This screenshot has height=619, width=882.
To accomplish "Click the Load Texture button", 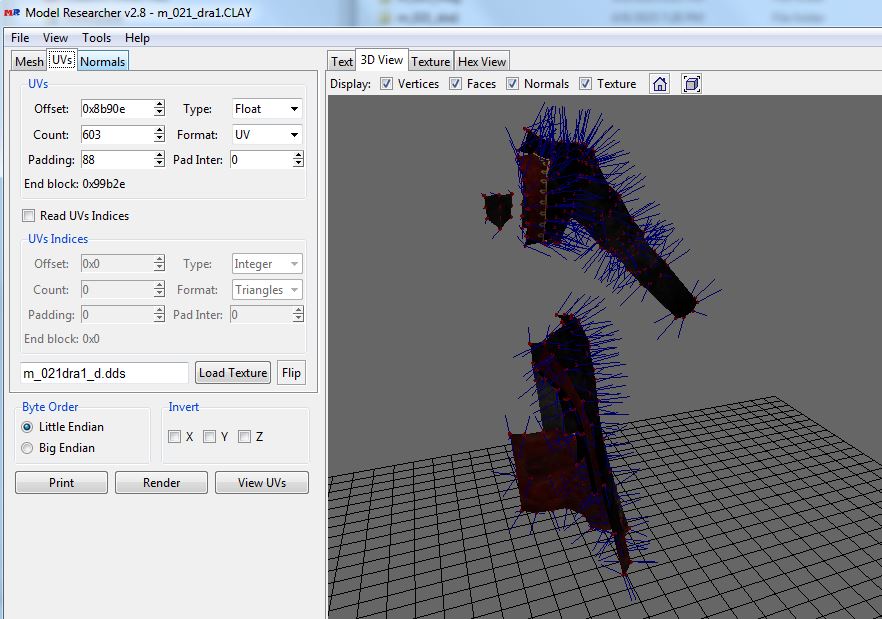I will (x=233, y=373).
